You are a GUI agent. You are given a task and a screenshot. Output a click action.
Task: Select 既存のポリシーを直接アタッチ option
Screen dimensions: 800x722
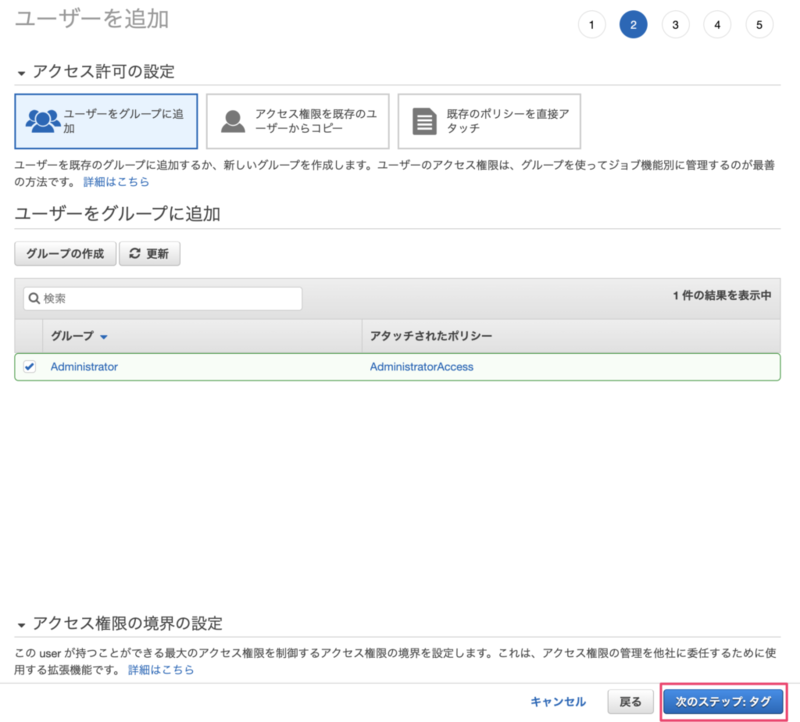pyautogui.click(x=489, y=121)
